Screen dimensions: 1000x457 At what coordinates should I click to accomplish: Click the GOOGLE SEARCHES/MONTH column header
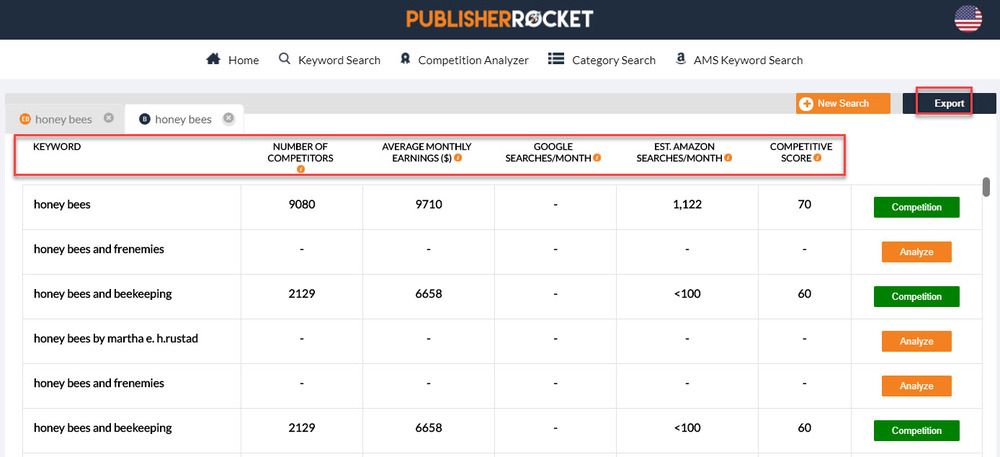coord(553,152)
